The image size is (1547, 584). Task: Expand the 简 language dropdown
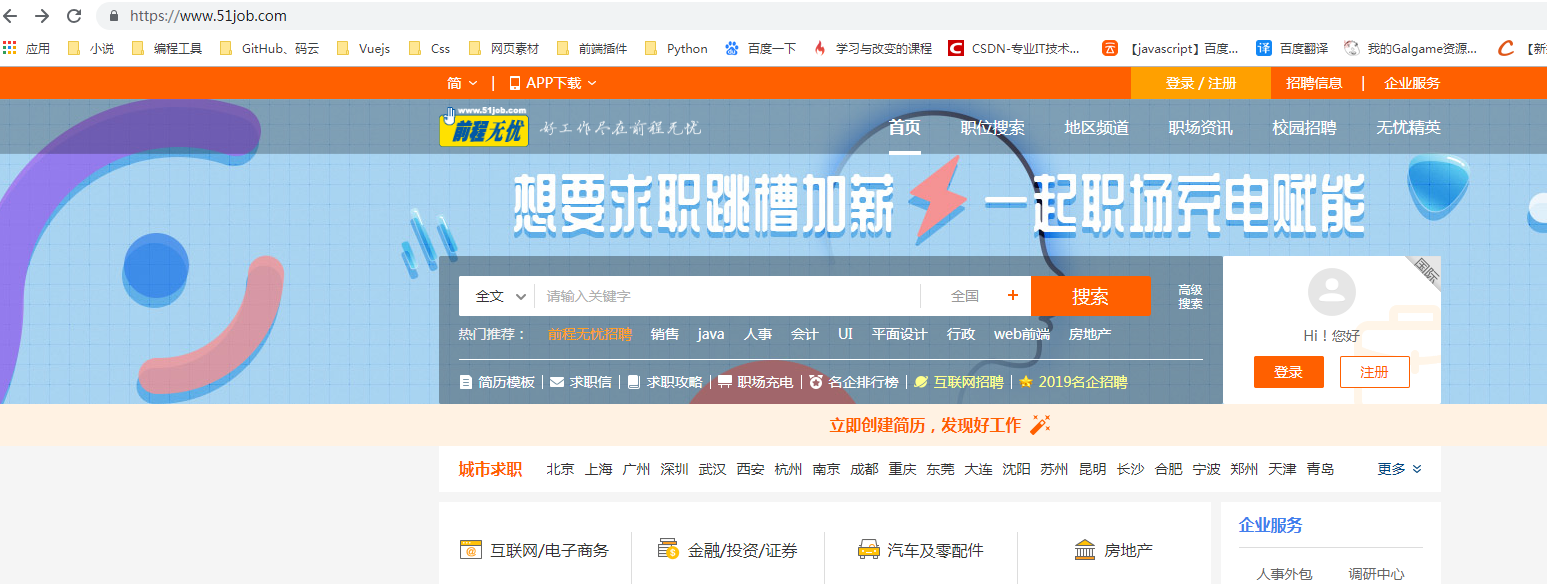pos(462,83)
